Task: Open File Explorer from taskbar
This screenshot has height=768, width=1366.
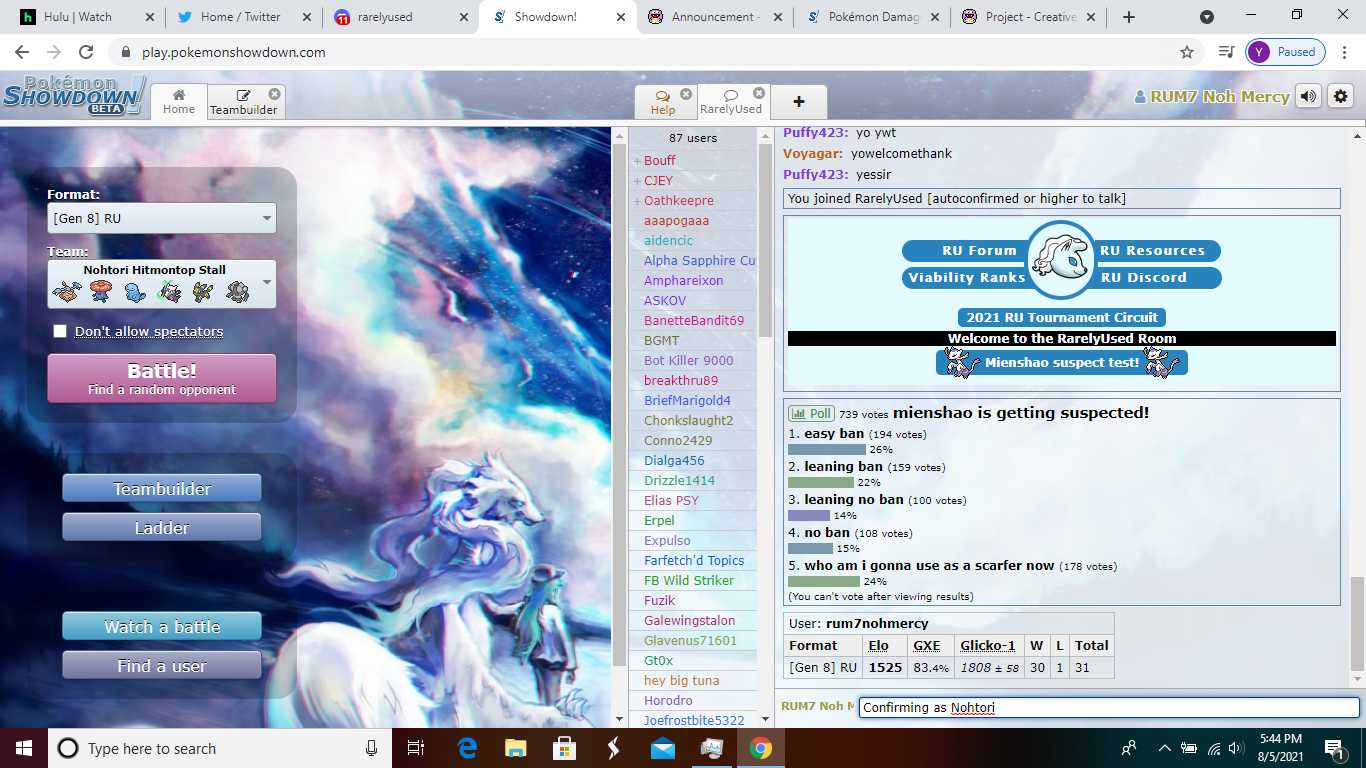Action: [516, 748]
